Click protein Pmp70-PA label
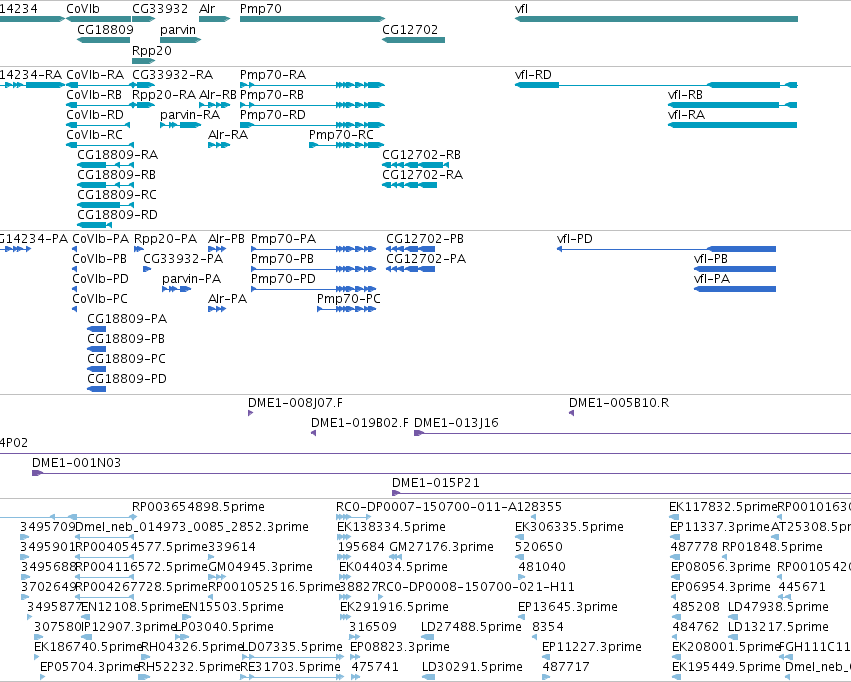Image resolution: width=851 pixels, height=682 pixels. pyautogui.click(x=283, y=239)
